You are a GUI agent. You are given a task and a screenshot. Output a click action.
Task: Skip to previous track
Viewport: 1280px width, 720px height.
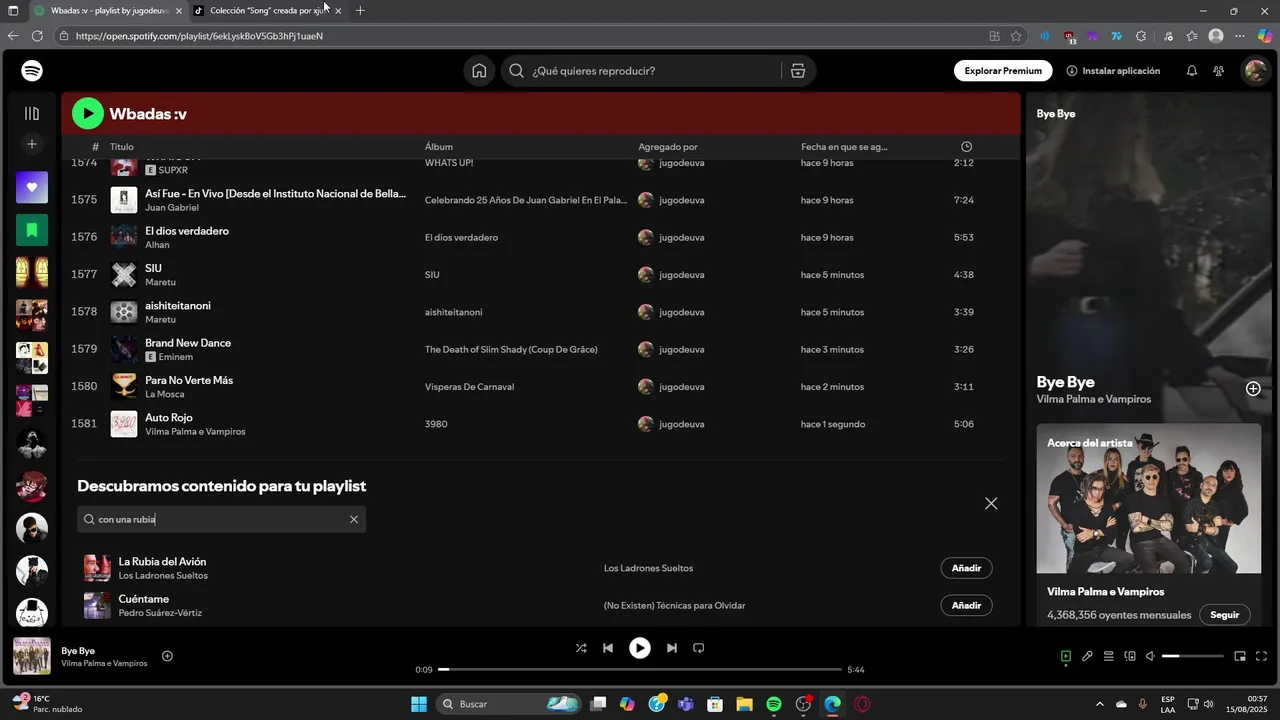click(x=608, y=648)
